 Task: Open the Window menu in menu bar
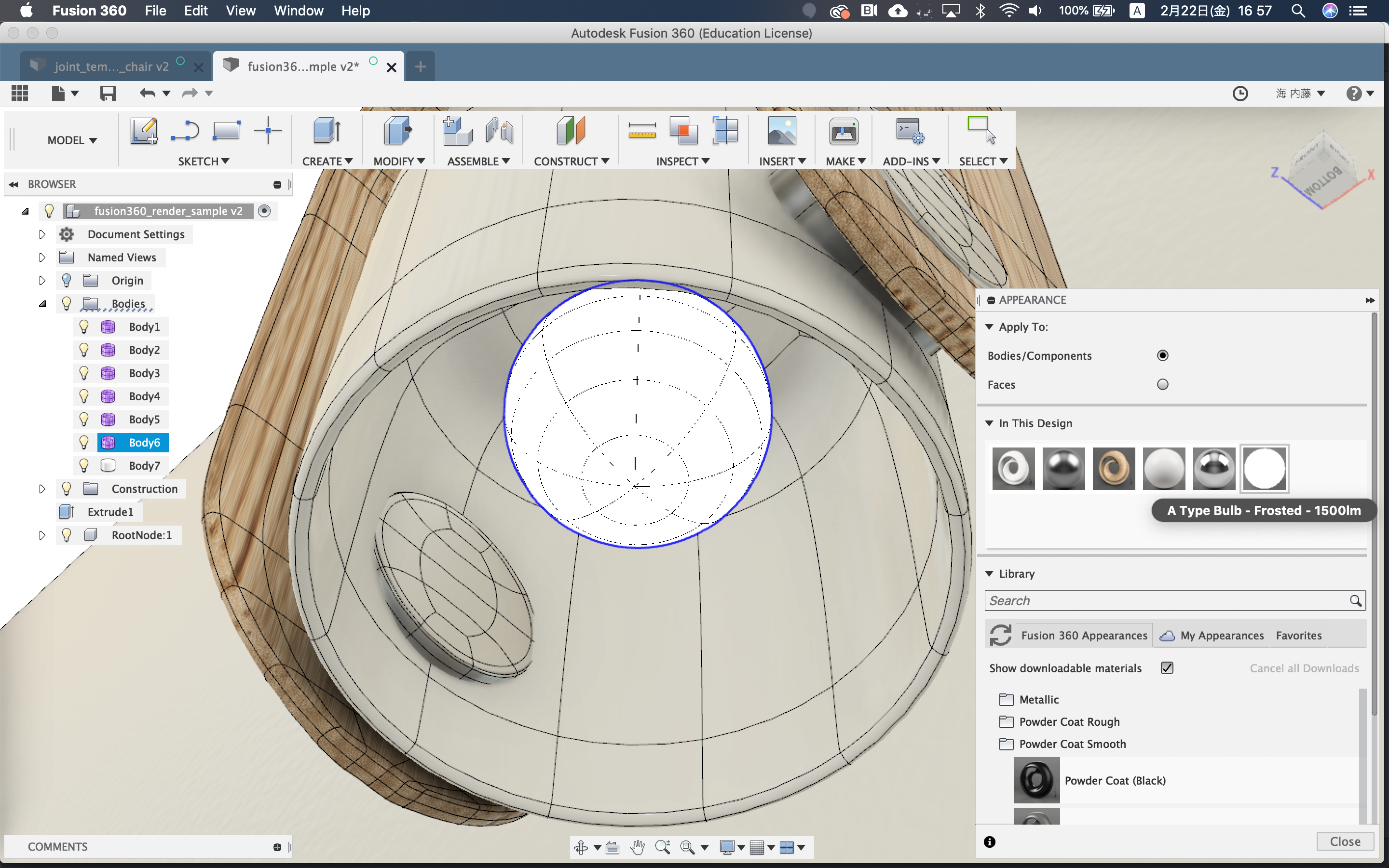tap(299, 10)
